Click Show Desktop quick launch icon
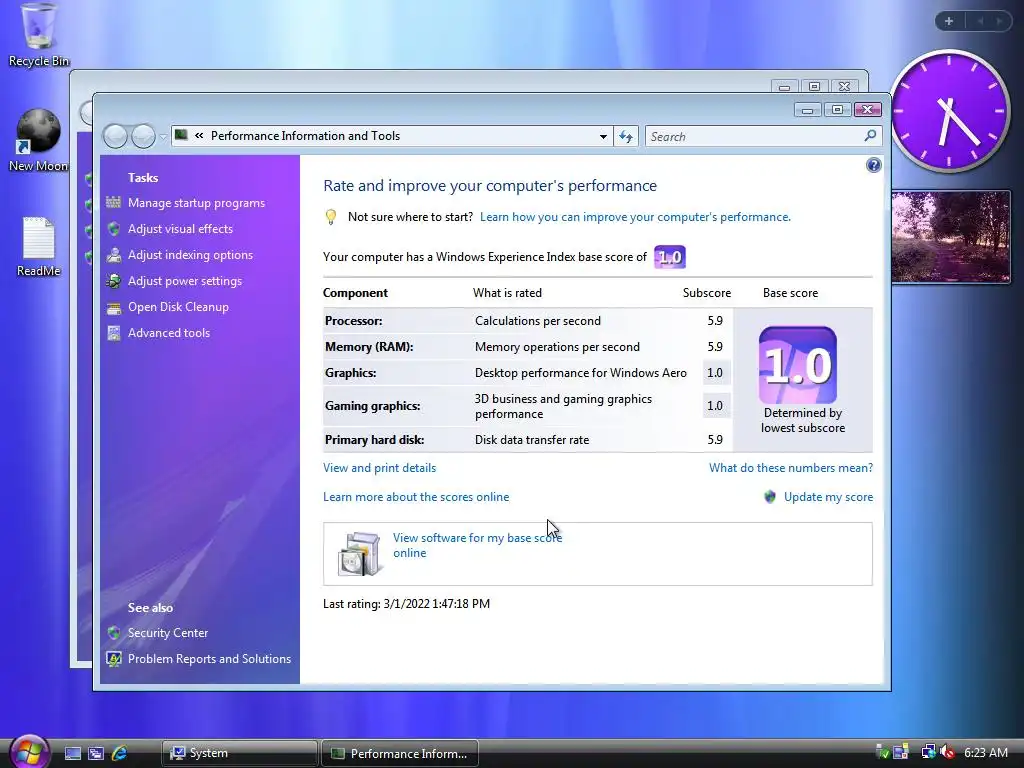The height and width of the screenshot is (768, 1024). [x=72, y=754]
